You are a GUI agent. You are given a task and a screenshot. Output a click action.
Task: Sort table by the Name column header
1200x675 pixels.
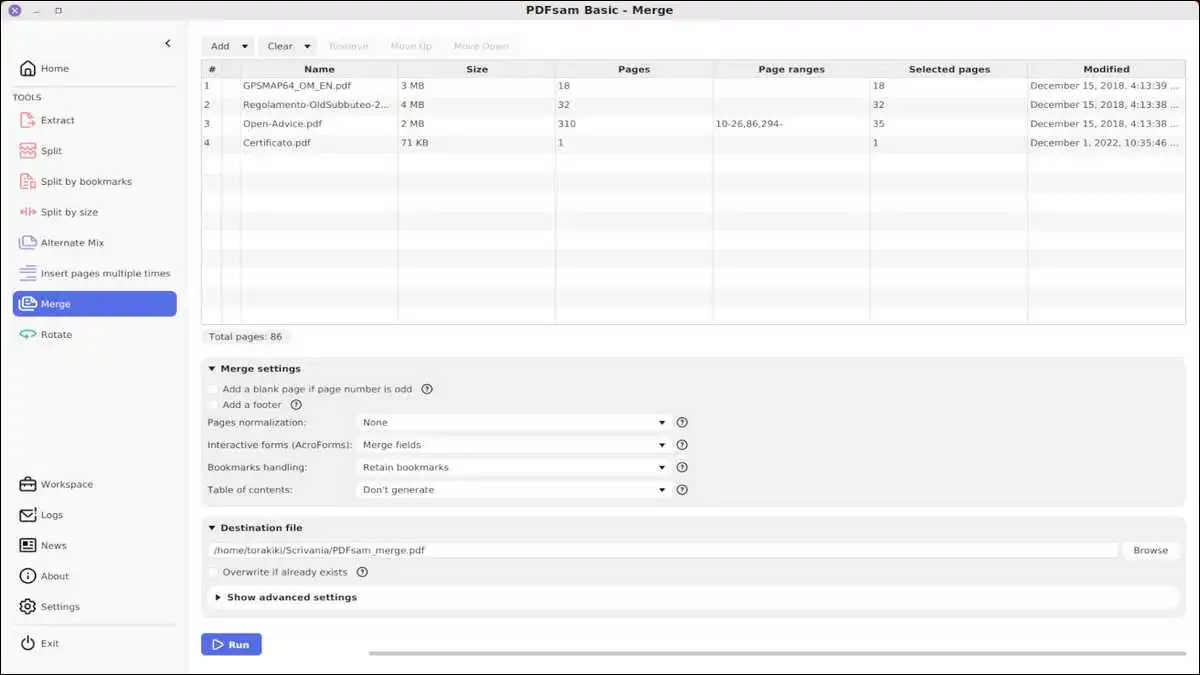point(319,69)
